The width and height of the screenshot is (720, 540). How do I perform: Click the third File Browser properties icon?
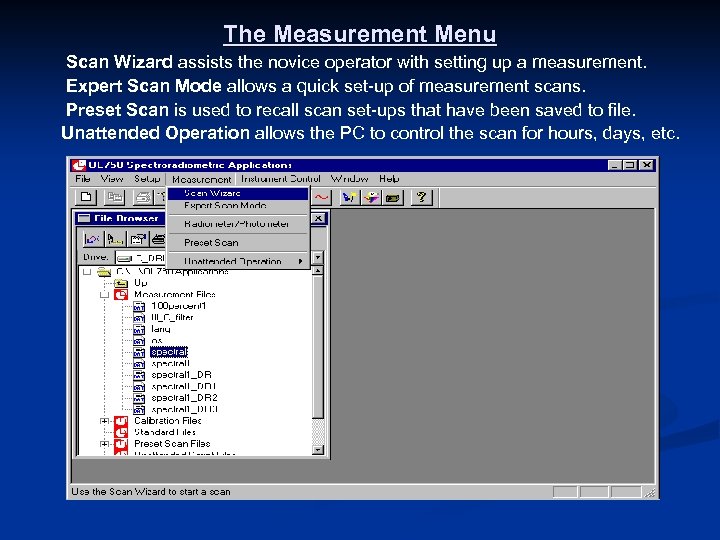138,239
